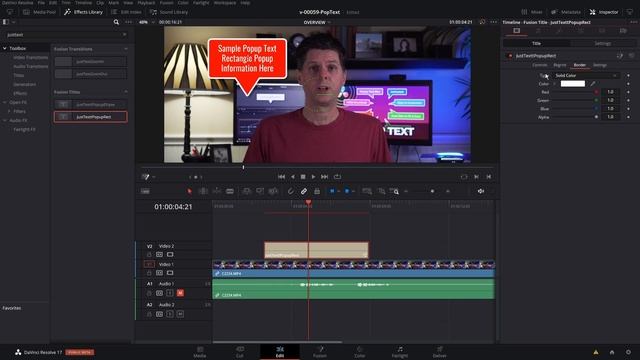Viewport: 640px width, 360px height.
Task: Open the Media Pool panel
Action: pyautogui.click(x=39, y=12)
